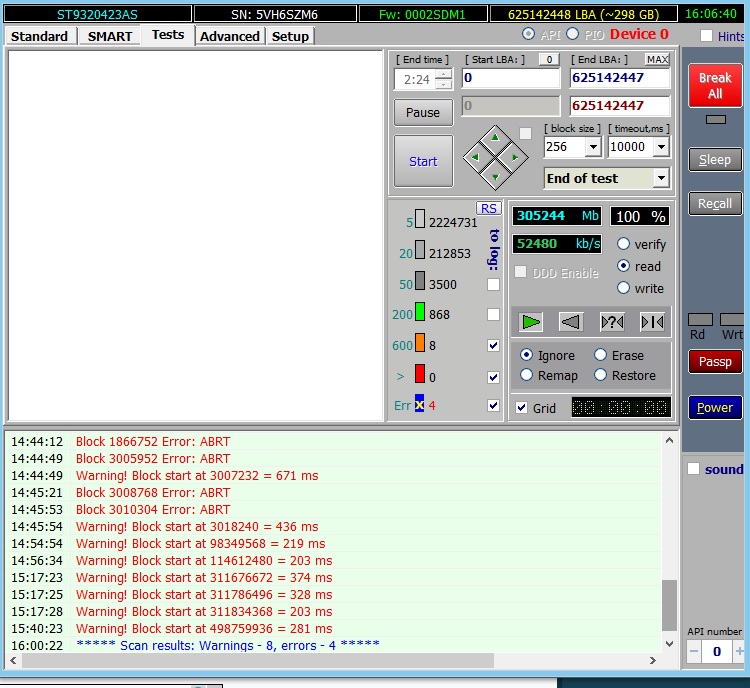This screenshot has width=750, height=688.
Task: Toggle the sound checkbox
Action: coord(693,469)
